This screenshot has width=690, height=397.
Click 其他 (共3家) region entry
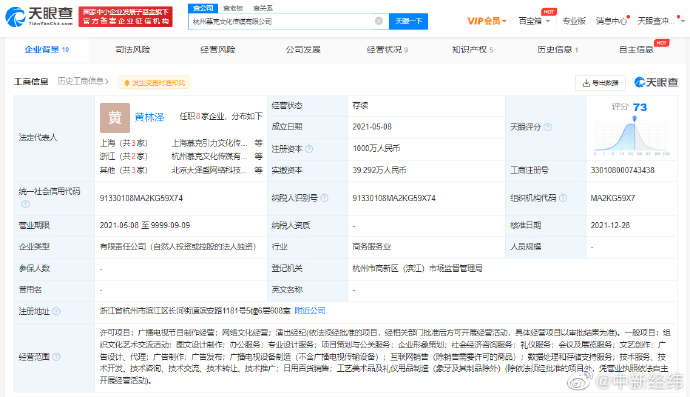coord(124,170)
